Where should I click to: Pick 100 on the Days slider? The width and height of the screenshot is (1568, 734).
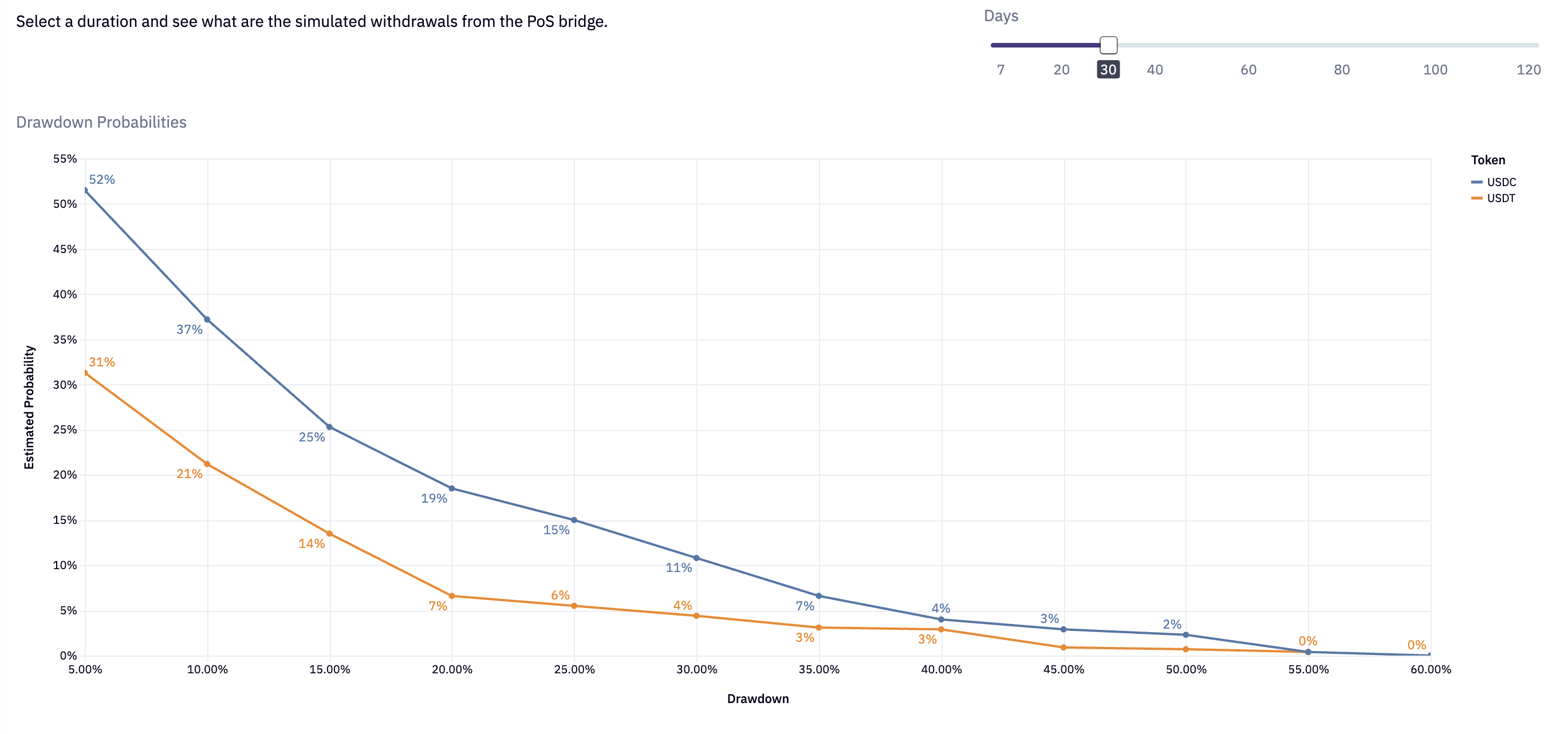click(x=1435, y=69)
